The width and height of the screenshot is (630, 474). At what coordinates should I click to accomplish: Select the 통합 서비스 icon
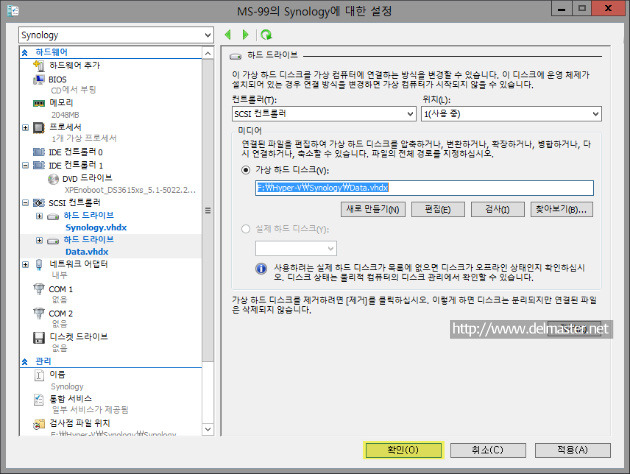39,399
